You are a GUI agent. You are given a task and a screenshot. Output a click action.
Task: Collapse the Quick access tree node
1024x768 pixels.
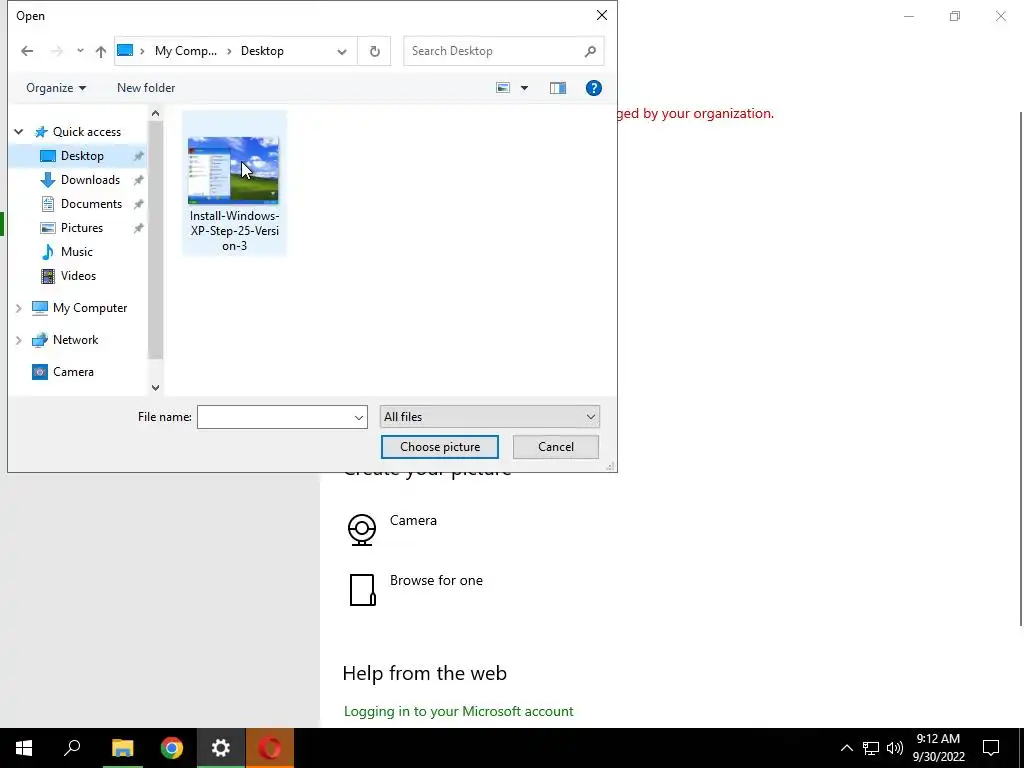19,132
